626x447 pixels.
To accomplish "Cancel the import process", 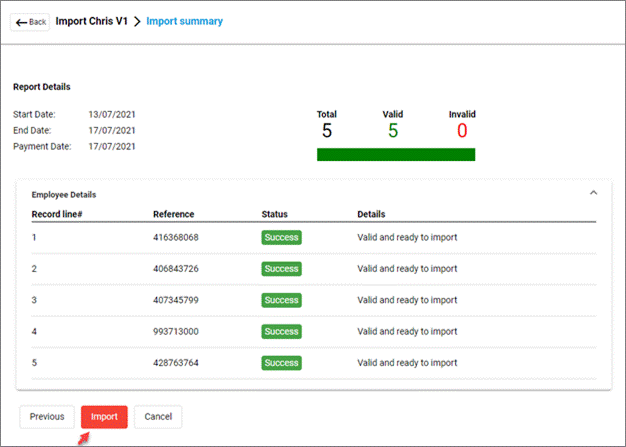I will [158, 416].
